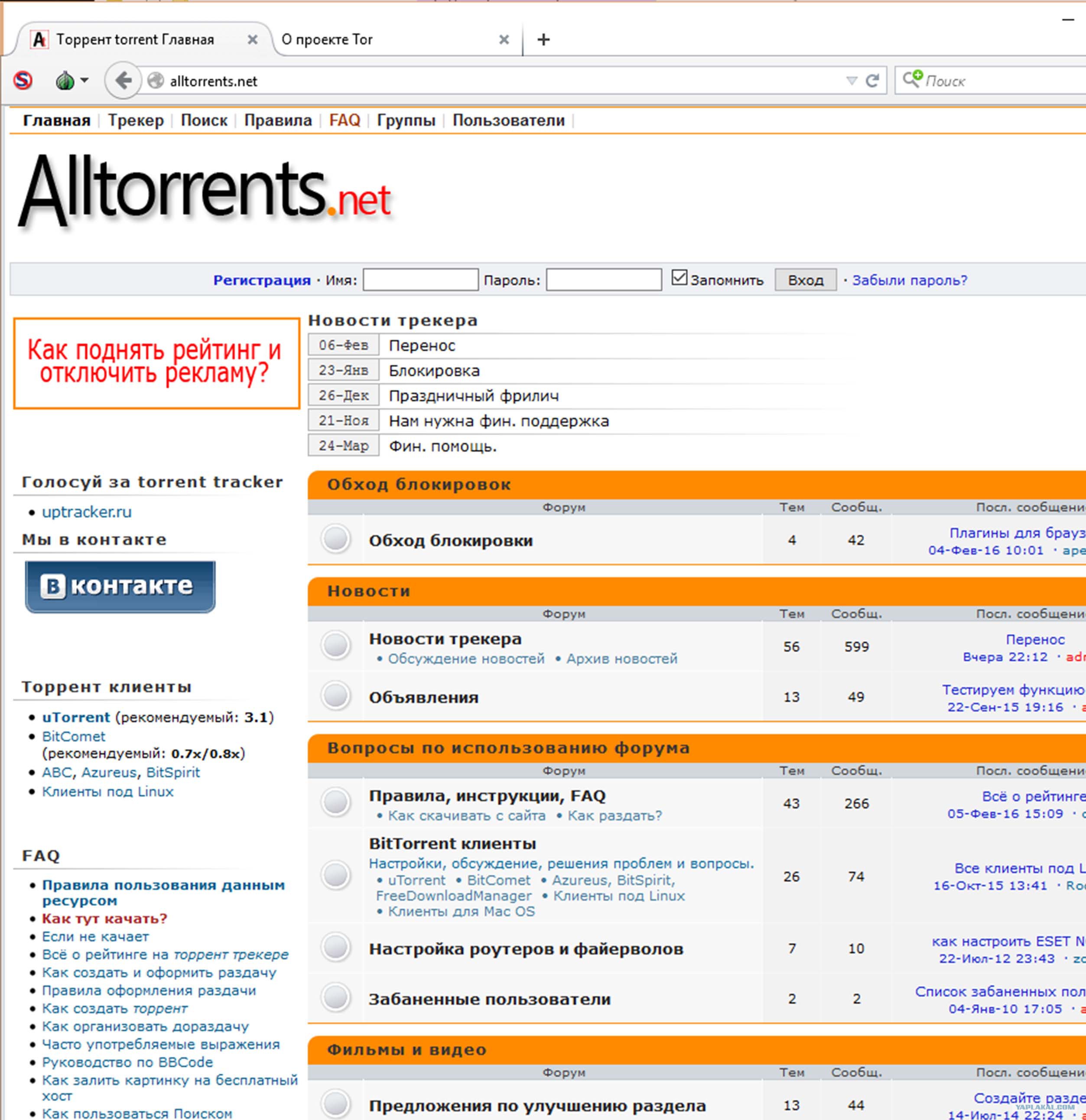
Task: Go back with the browser back arrow
Action: pos(123,81)
